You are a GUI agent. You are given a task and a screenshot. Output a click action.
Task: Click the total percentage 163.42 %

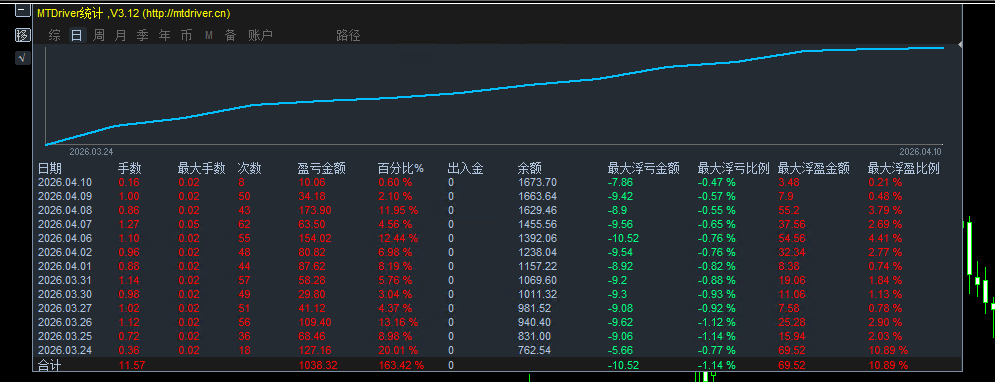[401, 365]
